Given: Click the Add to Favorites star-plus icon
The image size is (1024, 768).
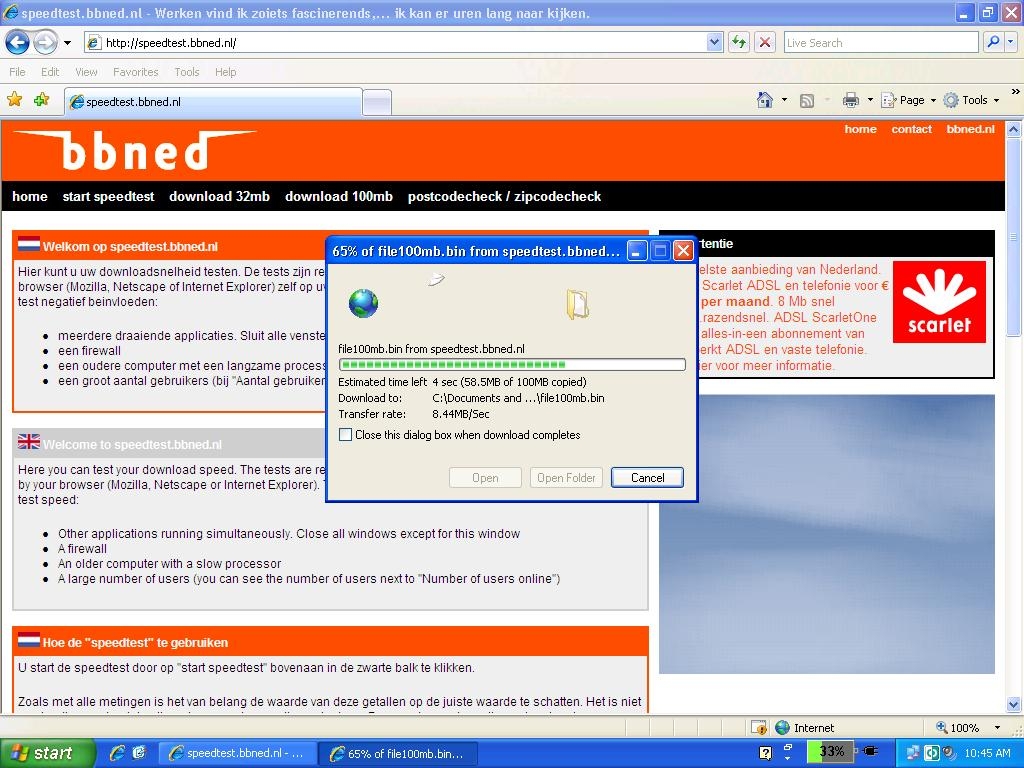Looking at the screenshot, I should [x=41, y=100].
